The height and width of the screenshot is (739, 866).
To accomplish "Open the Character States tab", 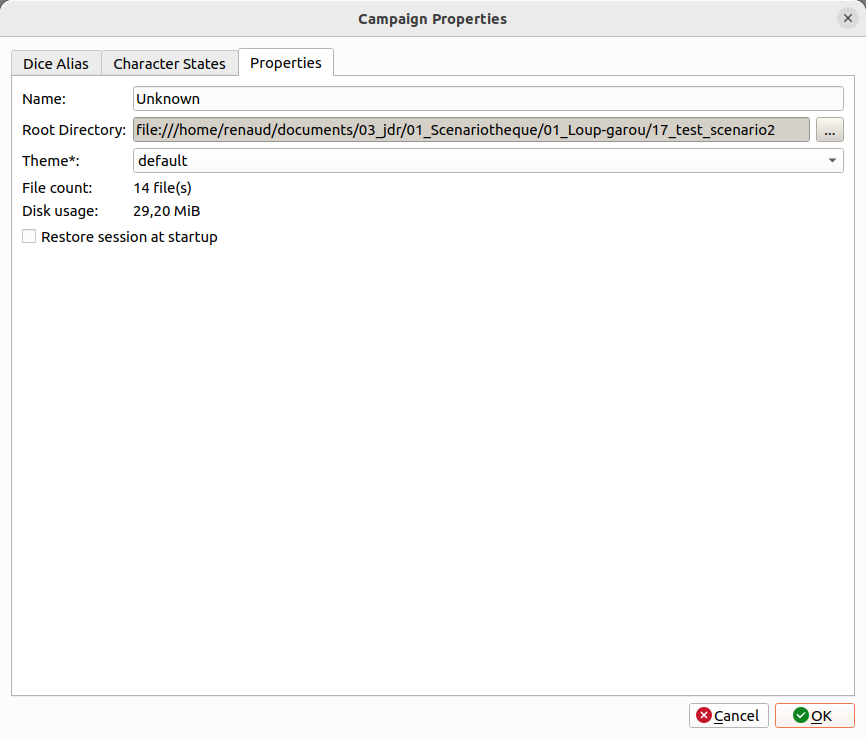I will (169, 63).
